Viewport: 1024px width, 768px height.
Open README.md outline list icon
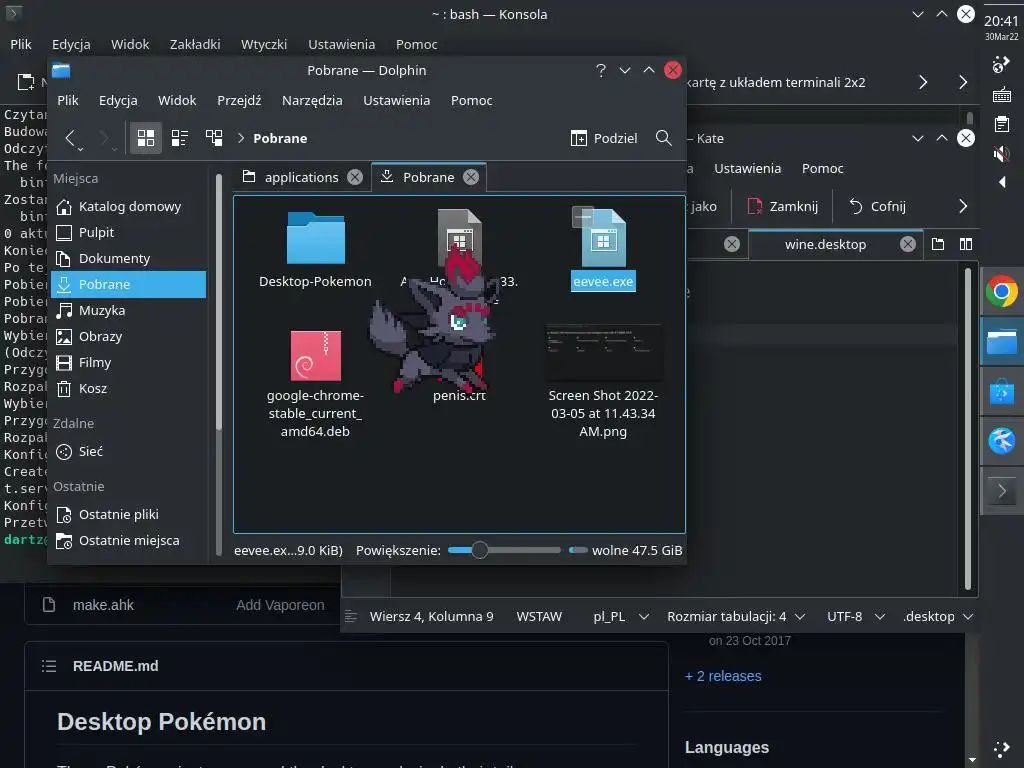coord(49,666)
